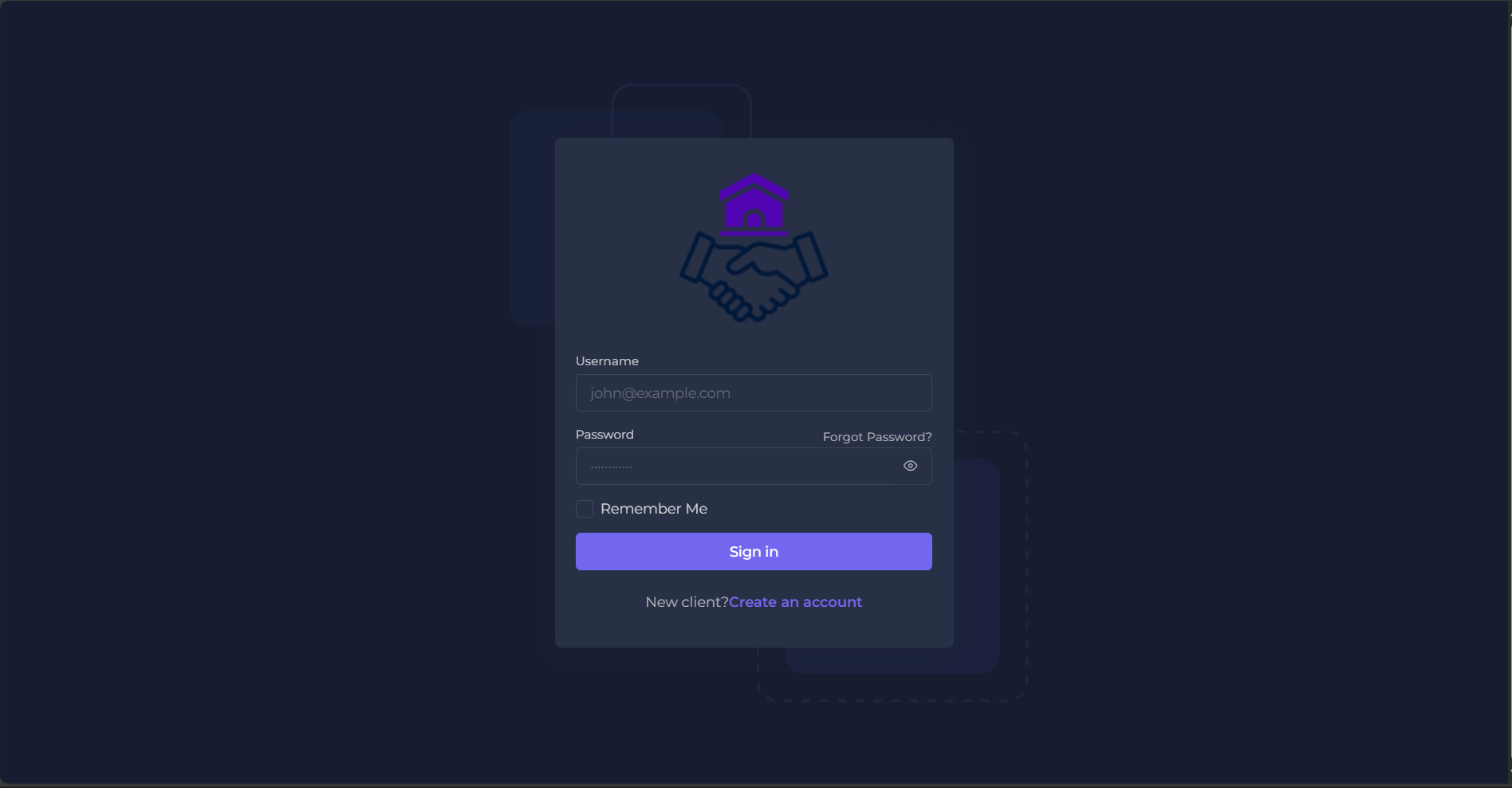Click the handshake icon in the logo
This screenshot has height=788, width=1512.
click(754, 276)
